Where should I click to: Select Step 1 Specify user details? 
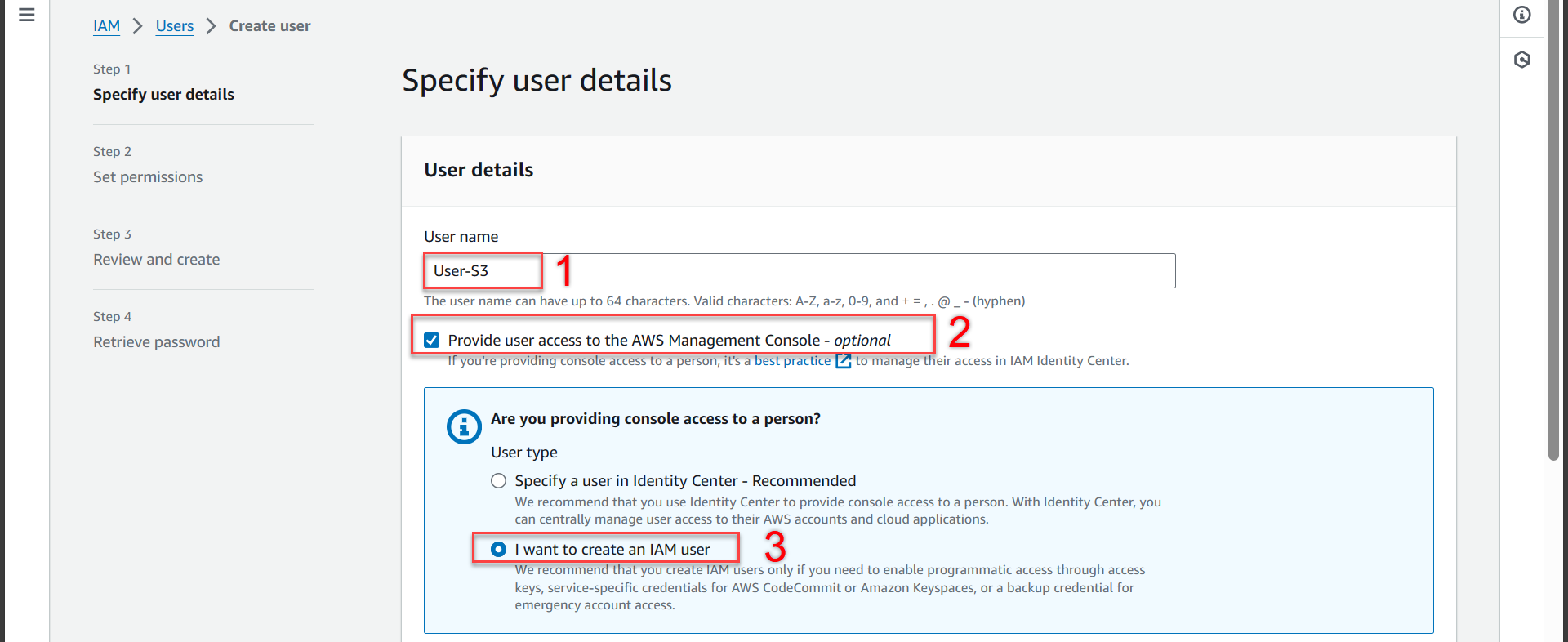163,95
